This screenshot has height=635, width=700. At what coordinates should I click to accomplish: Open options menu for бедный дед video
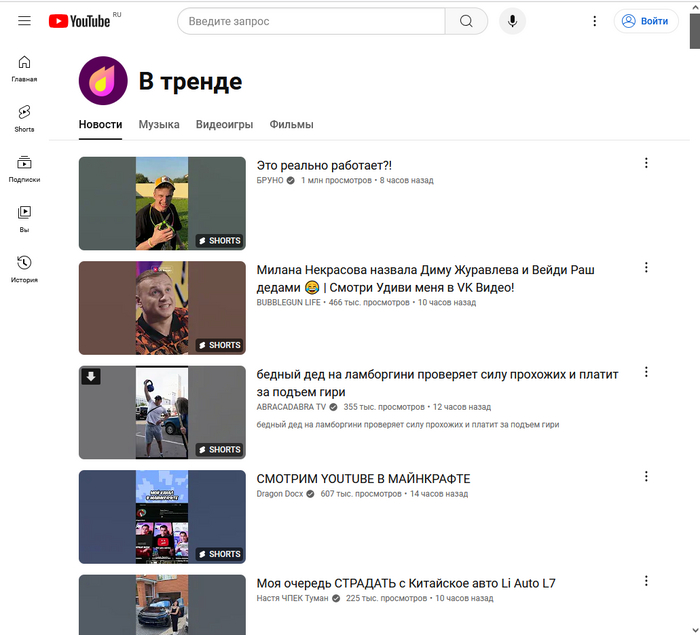[x=646, y=372]
